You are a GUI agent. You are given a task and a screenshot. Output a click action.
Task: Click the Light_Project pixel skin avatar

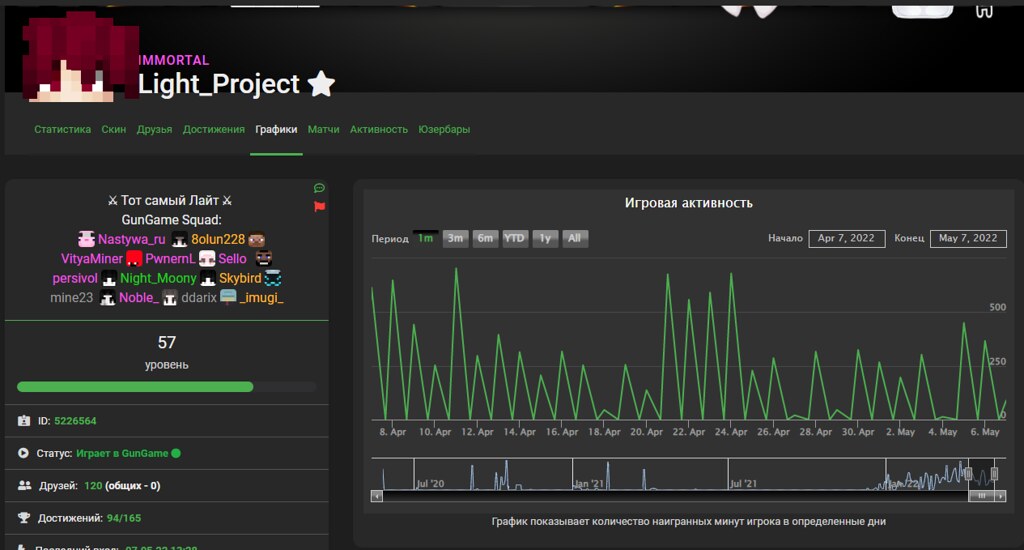click(76, 56)
